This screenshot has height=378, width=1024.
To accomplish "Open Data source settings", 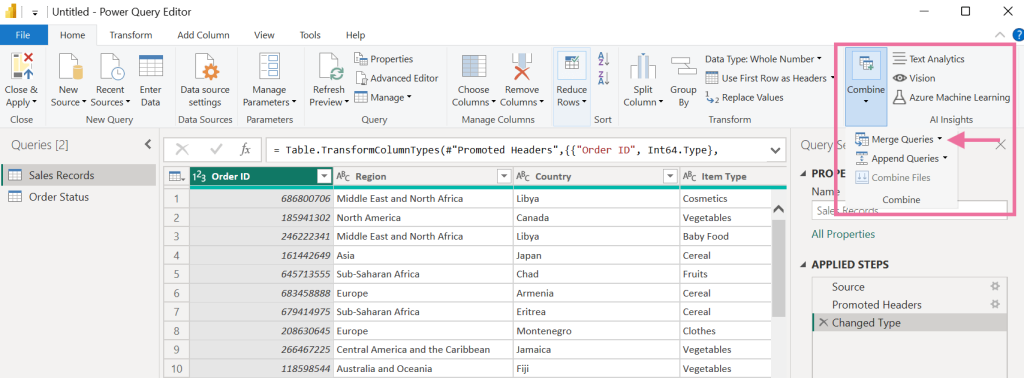I will (205, 81).
